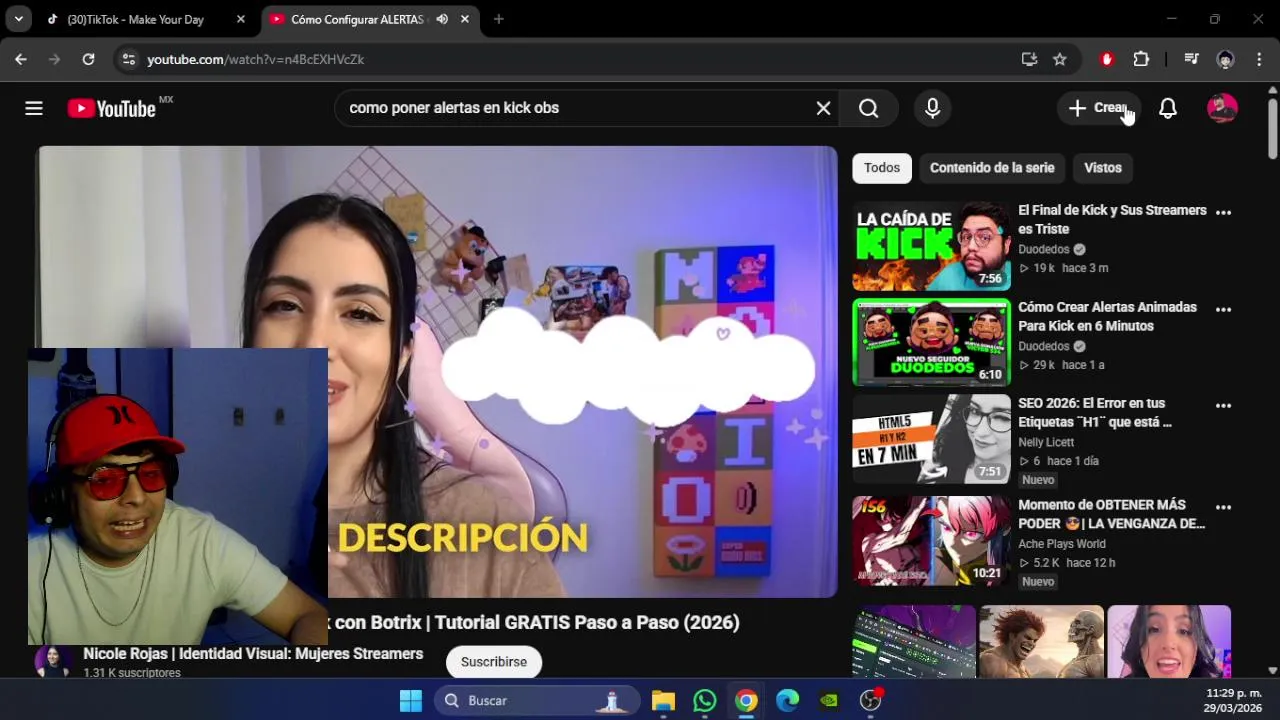This screenshot has height=720, width=1280.
Task: Select the Todos filter chip
Action: click(x=882, y=168)
